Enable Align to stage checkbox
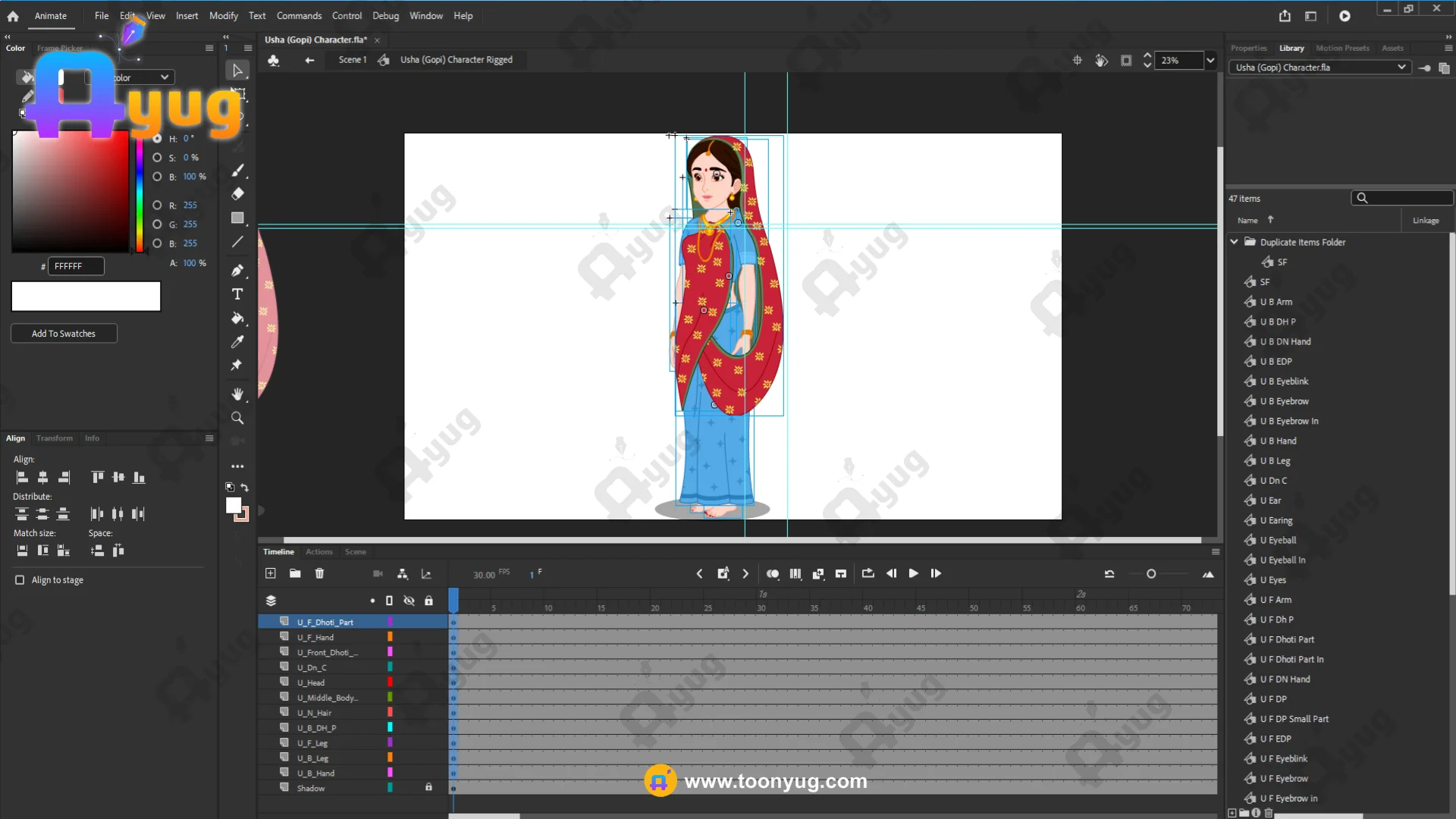1456x819 pixels. click(20, 580)
